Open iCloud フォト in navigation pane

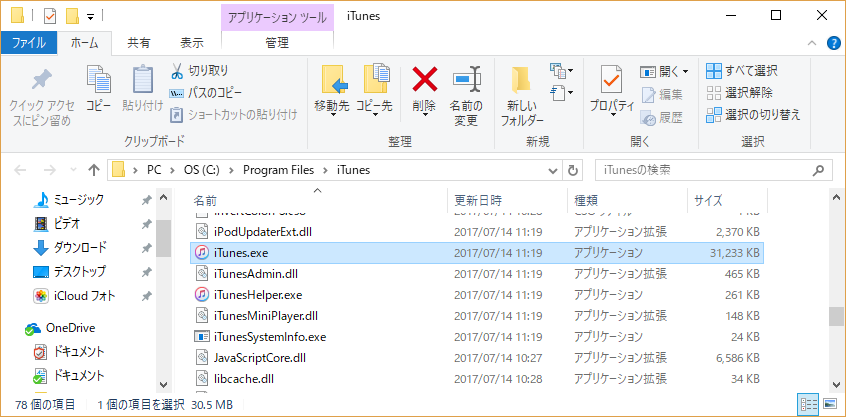pyautogui.click(x=74, y=296)
